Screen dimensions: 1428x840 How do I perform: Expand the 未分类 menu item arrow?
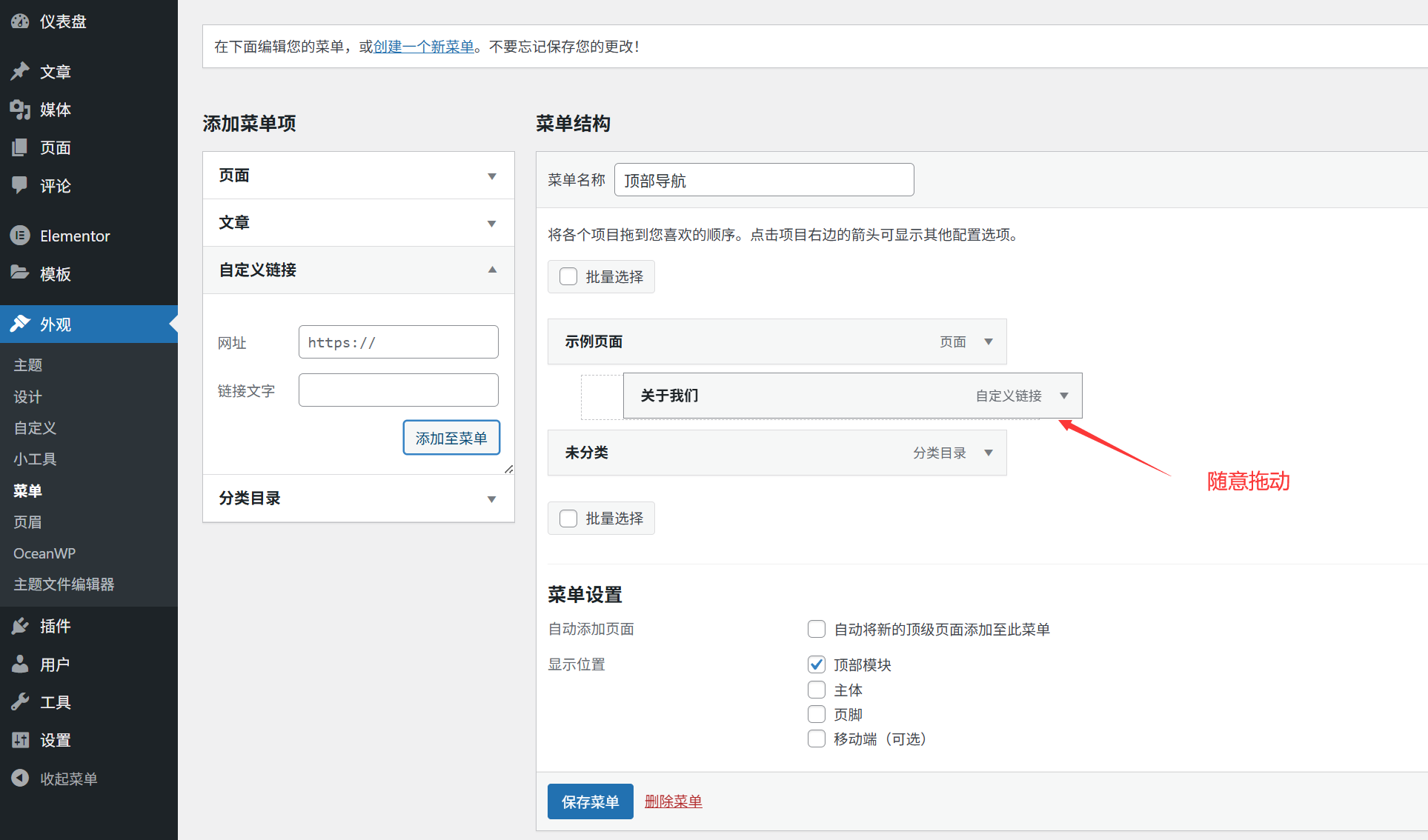tap(989, 453)
